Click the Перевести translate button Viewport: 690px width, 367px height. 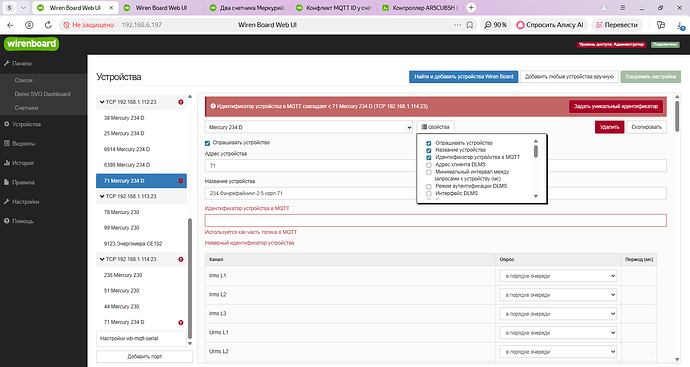617,25
